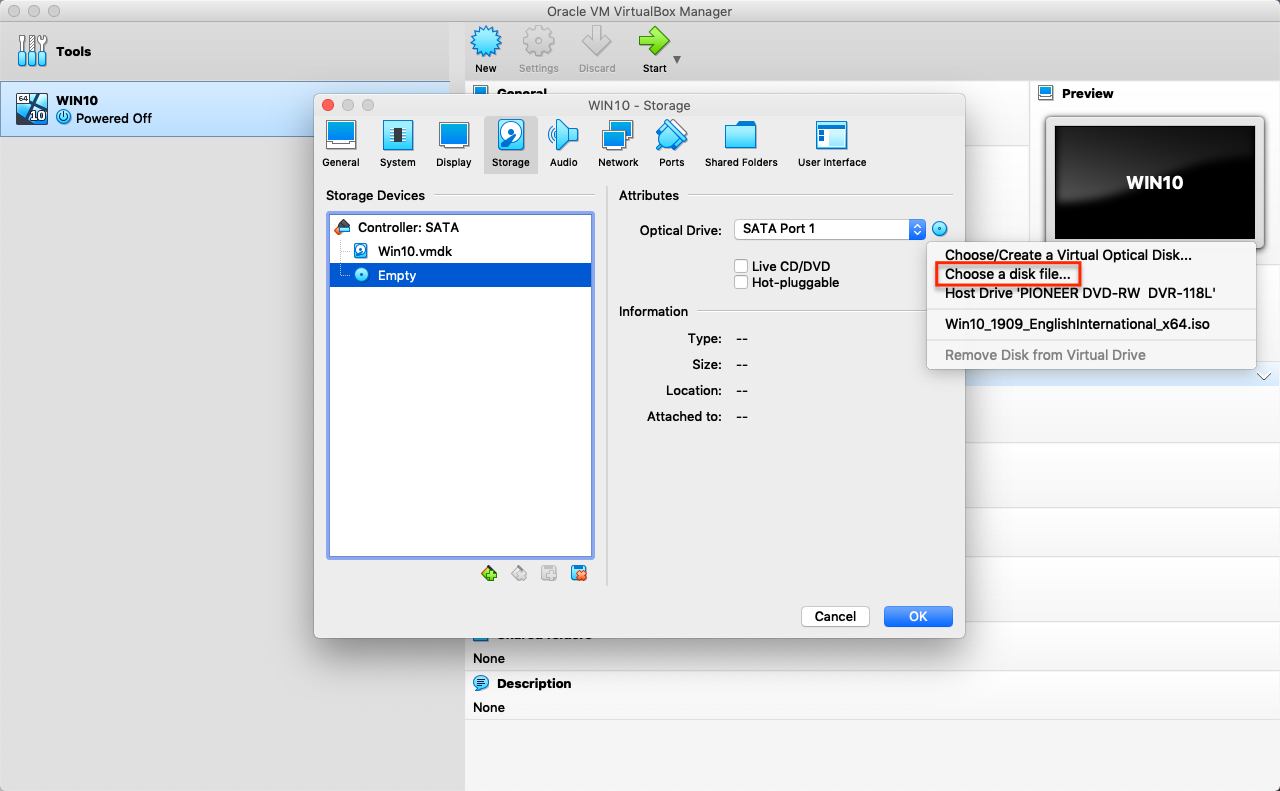Click the remove controller icon
The height and width of the screenshot is (791, 1280).
coord(519,573)
